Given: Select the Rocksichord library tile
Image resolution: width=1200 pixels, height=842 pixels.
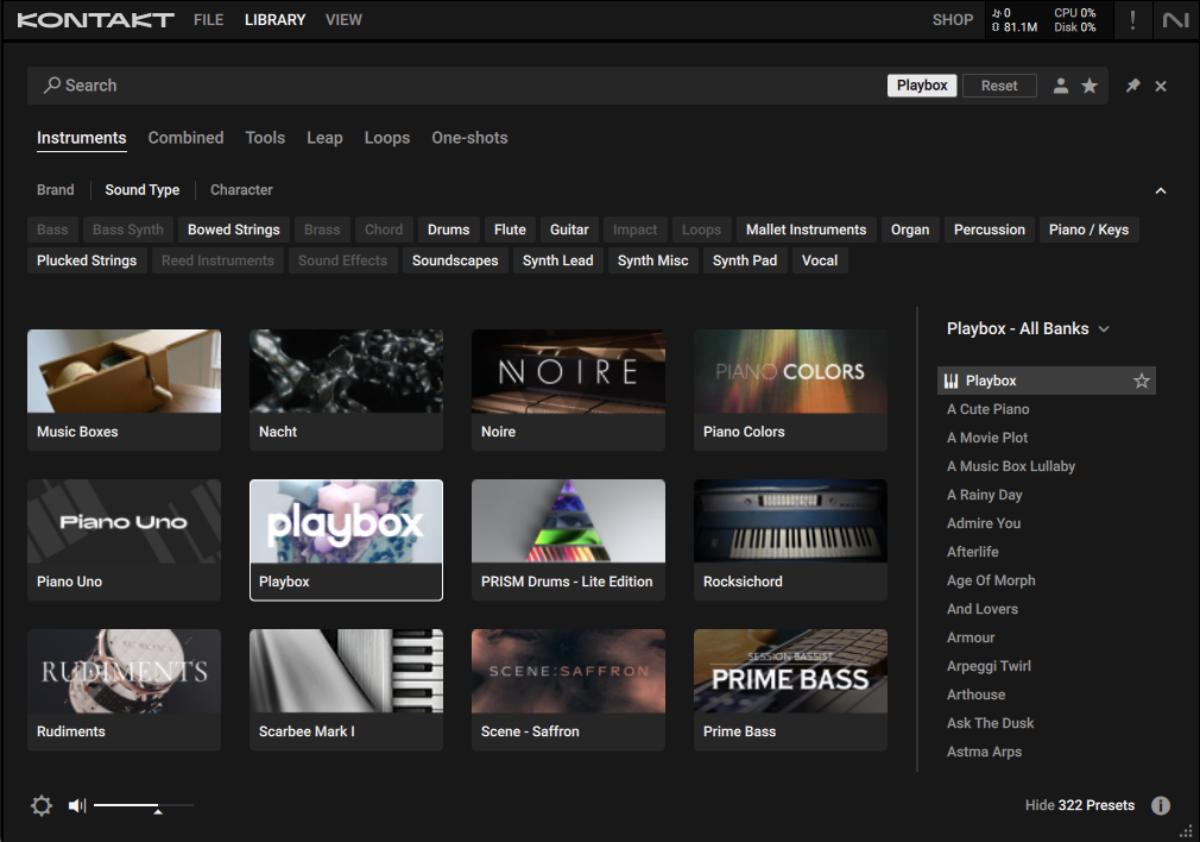Looking at the screenshot, I should click(x=790, y=540).
